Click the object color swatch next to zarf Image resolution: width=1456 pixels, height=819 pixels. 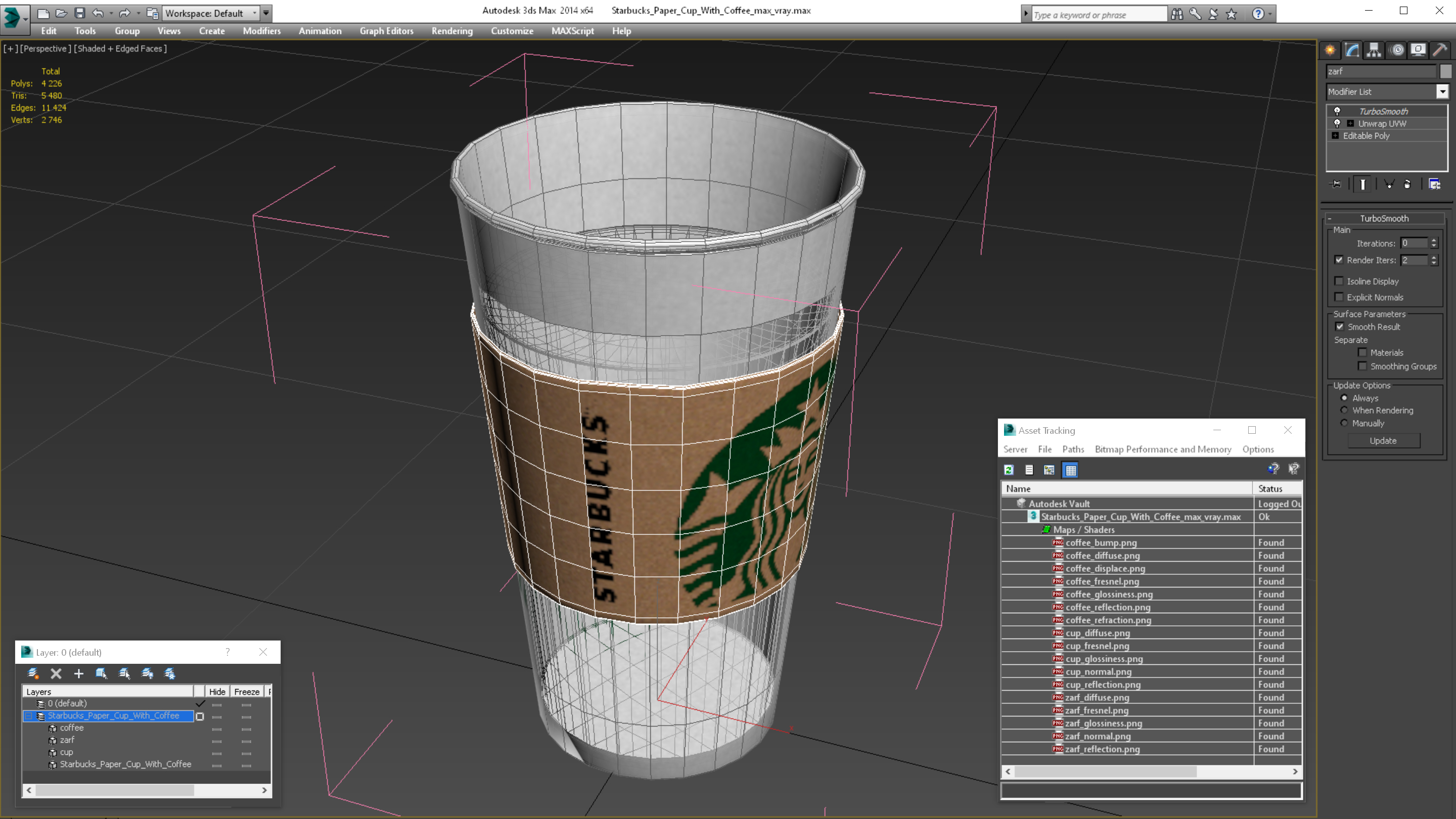coord(1445,71)
